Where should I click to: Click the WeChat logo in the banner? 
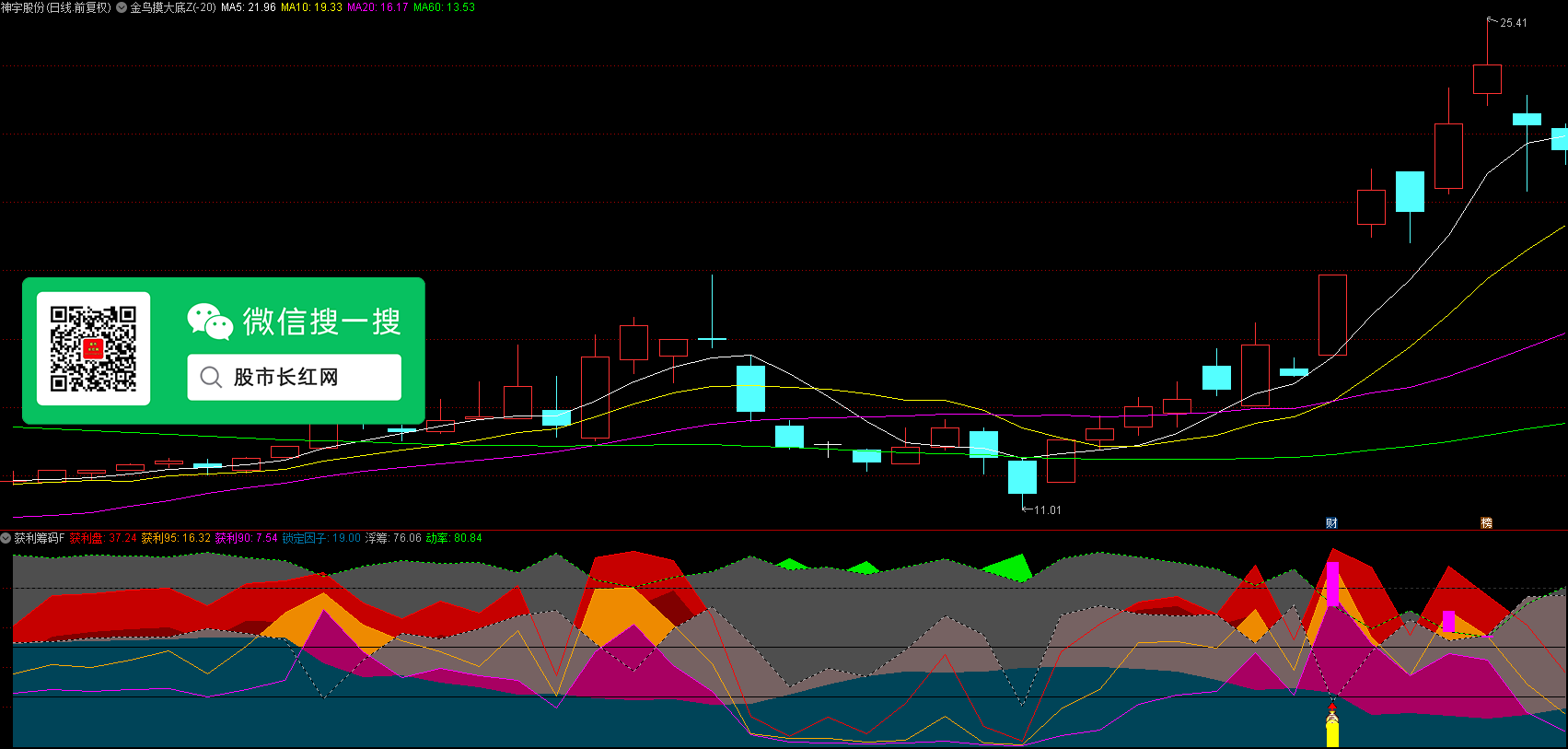point(210,322)
